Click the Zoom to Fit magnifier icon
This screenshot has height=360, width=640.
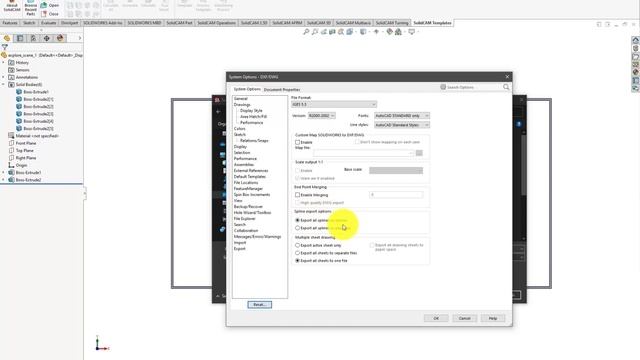[306, 31]
